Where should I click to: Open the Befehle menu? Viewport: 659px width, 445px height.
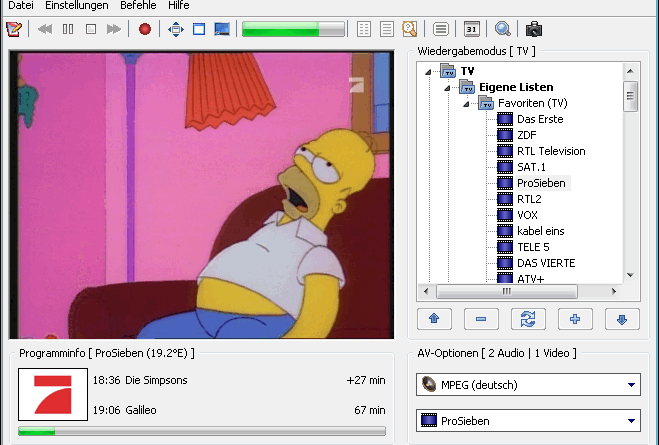pyautogui.click(x=137, y=6)
